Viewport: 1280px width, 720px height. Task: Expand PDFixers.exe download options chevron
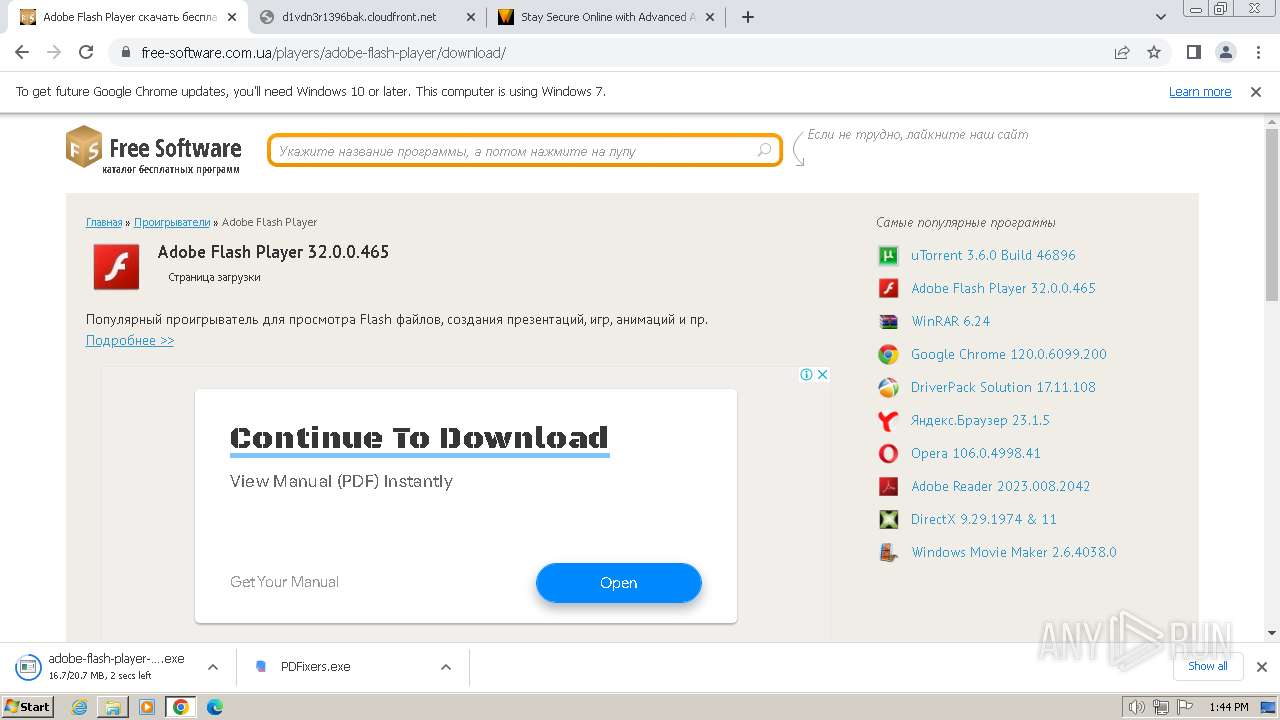446,667
